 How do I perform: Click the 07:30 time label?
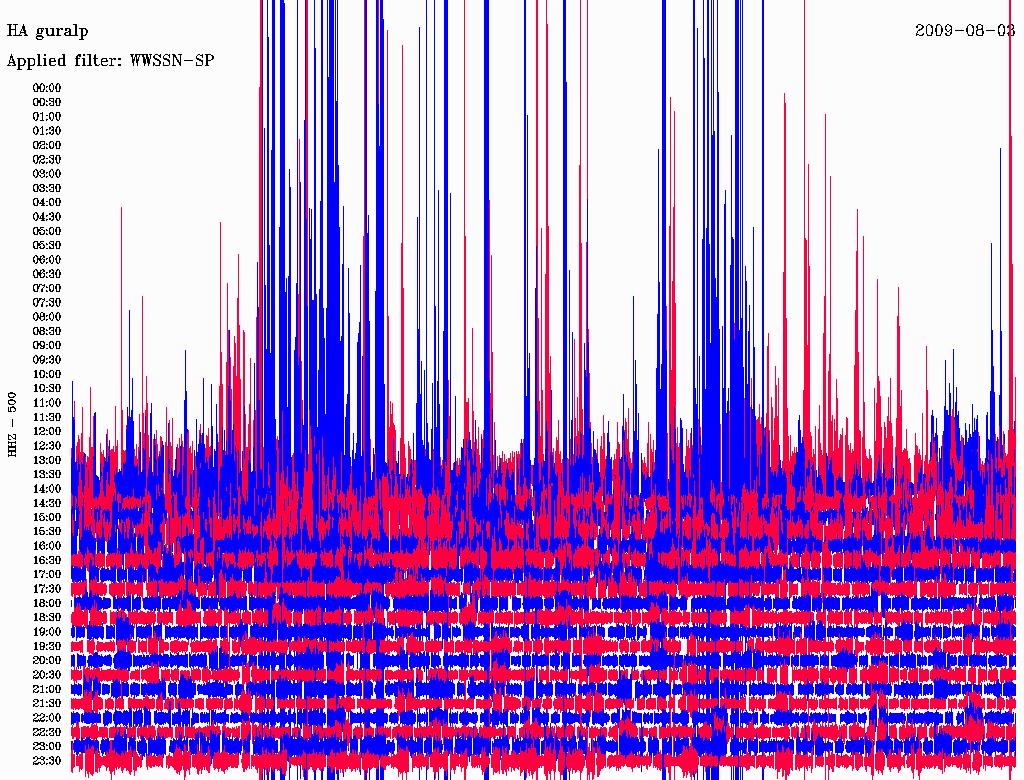pyautogui.click(x=47, y=302)
